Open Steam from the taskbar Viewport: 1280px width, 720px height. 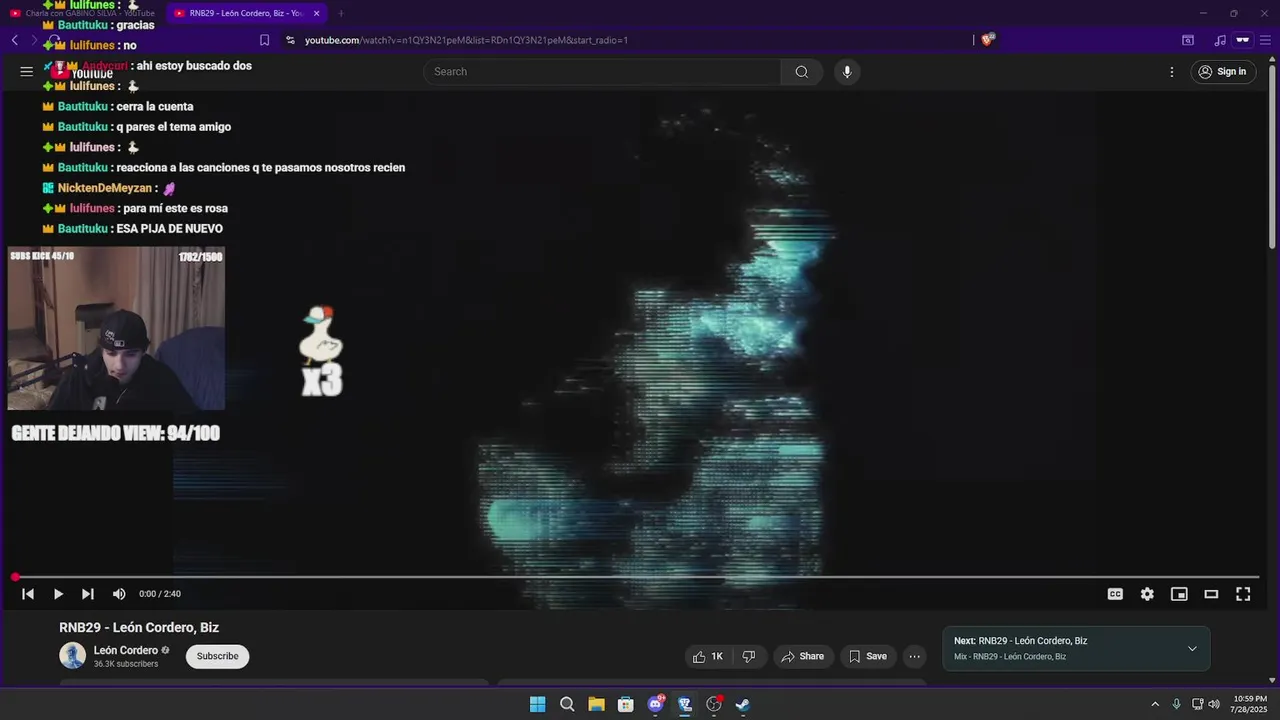(743, 704)
